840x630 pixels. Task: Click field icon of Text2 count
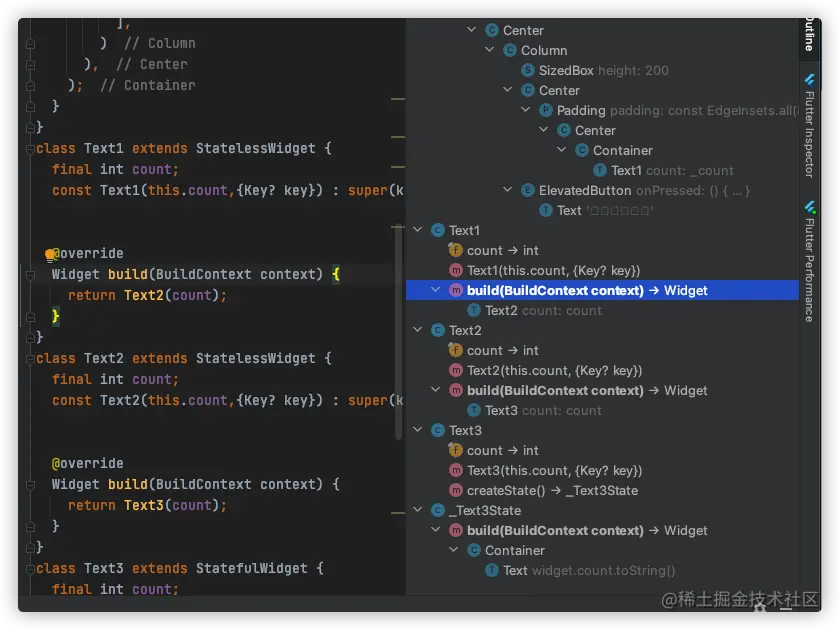(455, 350)
